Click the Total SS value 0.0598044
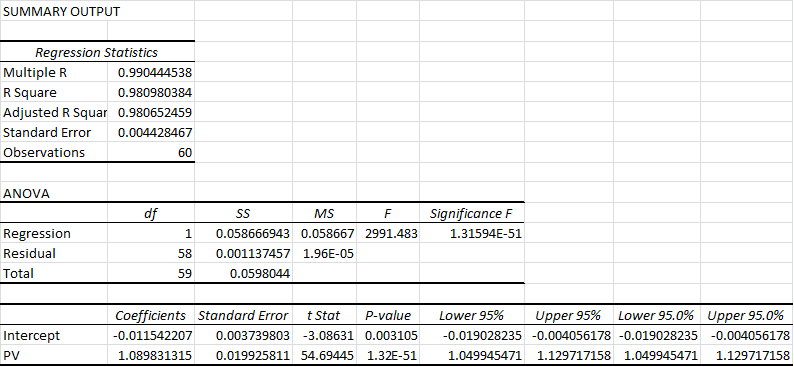 pos(243,274)
